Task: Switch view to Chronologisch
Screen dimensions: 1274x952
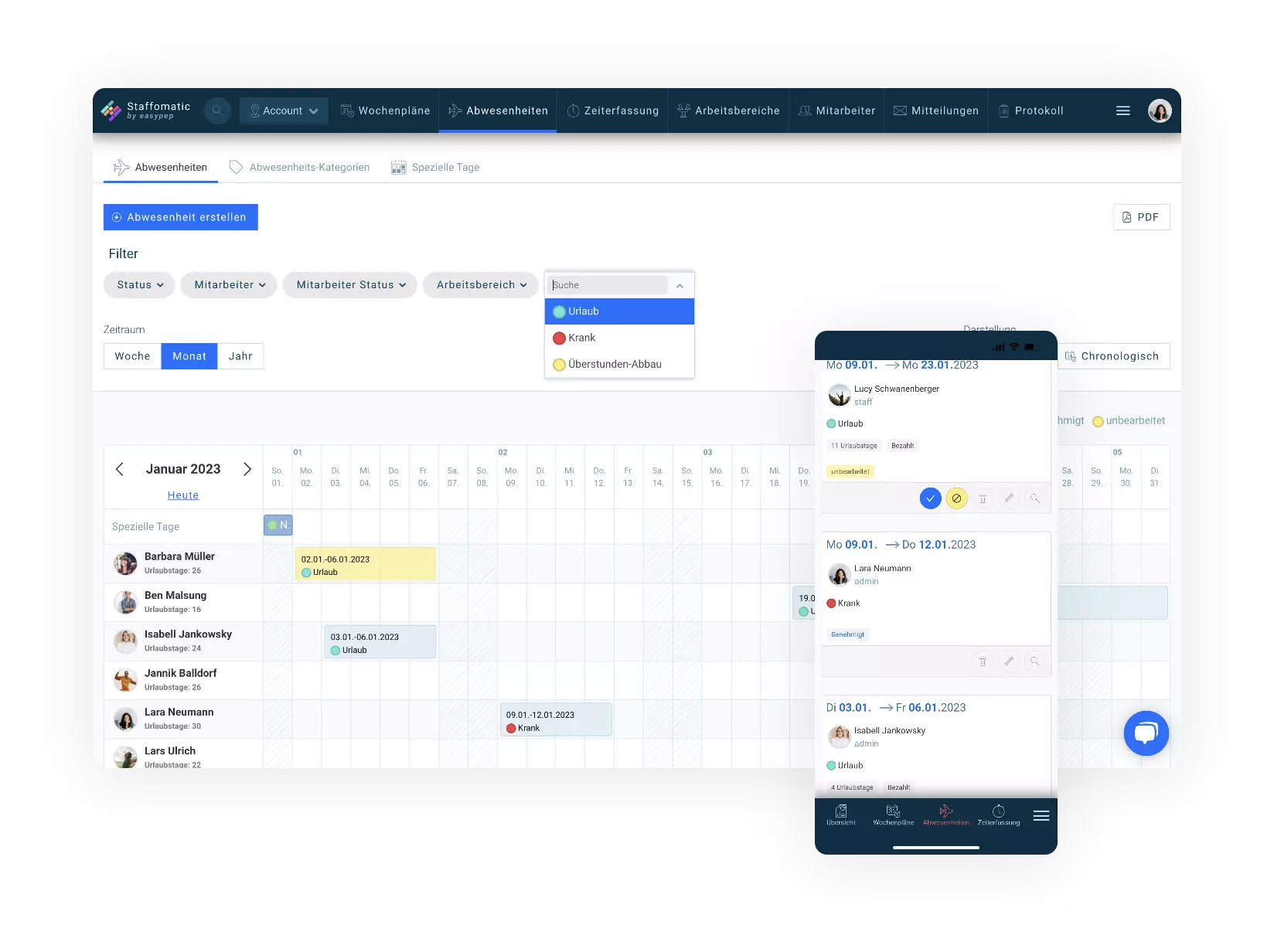Action: click(1112, 356)
